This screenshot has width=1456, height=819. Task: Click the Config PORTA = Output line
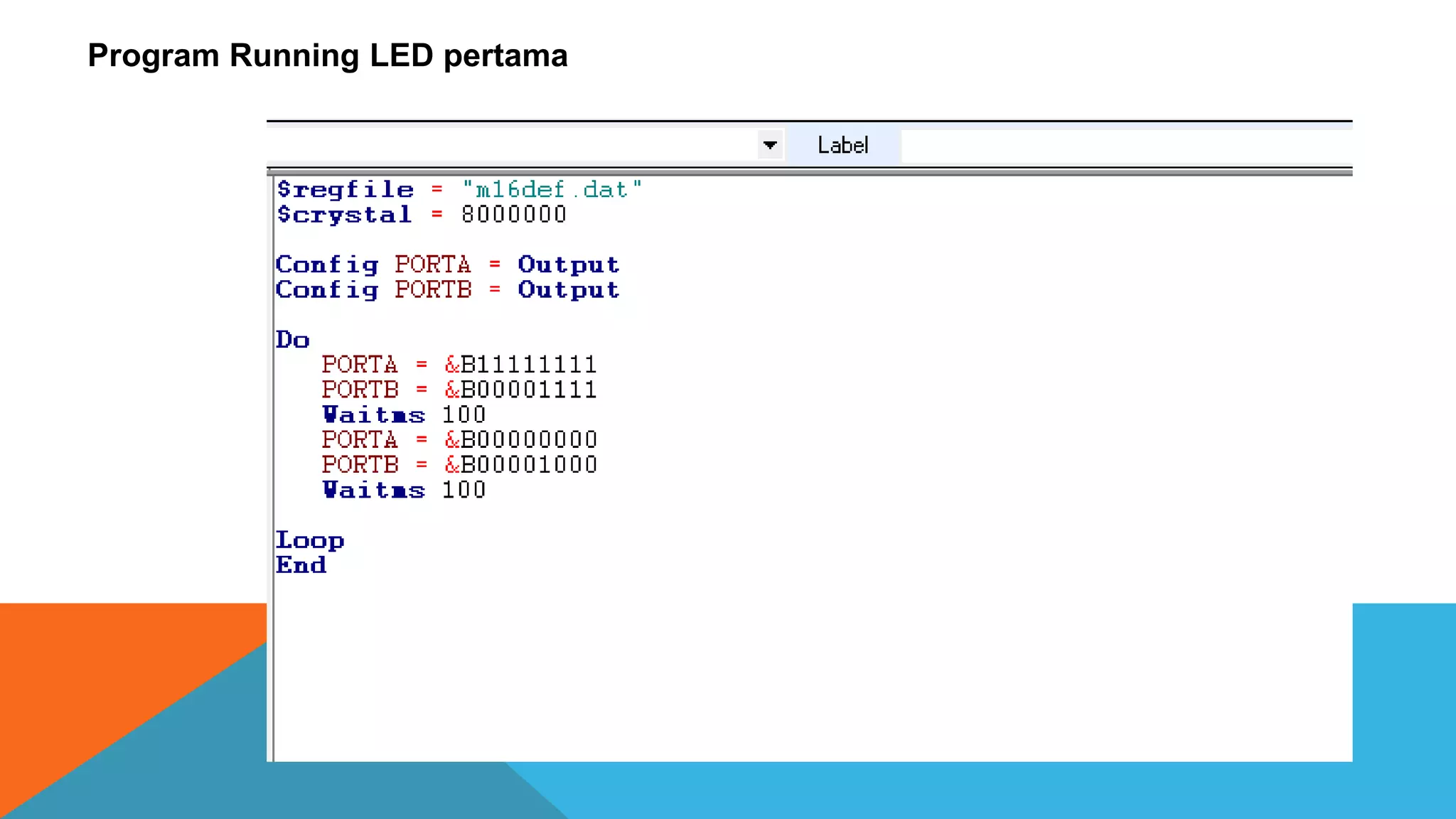[x=448, y=264]
